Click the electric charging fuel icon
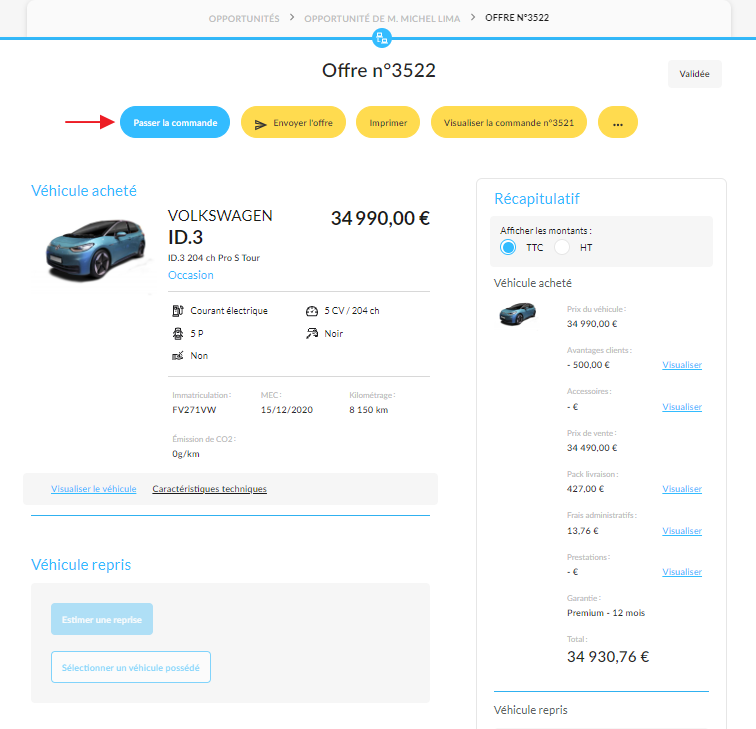This screenshot has height=729, width=756. (178, 310)
